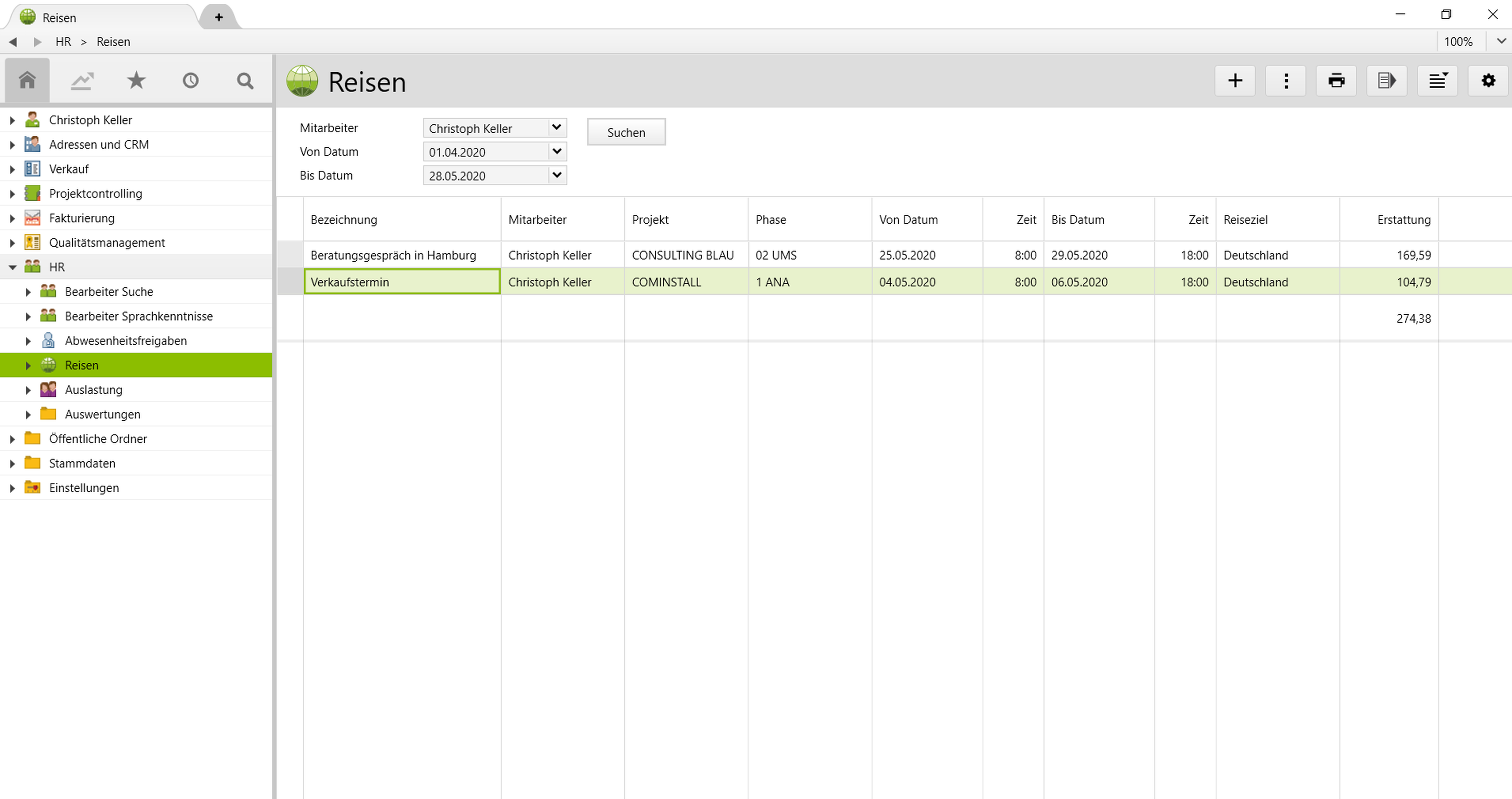Open a new tab with the plus tab
1512x799 pixels.
218,17
